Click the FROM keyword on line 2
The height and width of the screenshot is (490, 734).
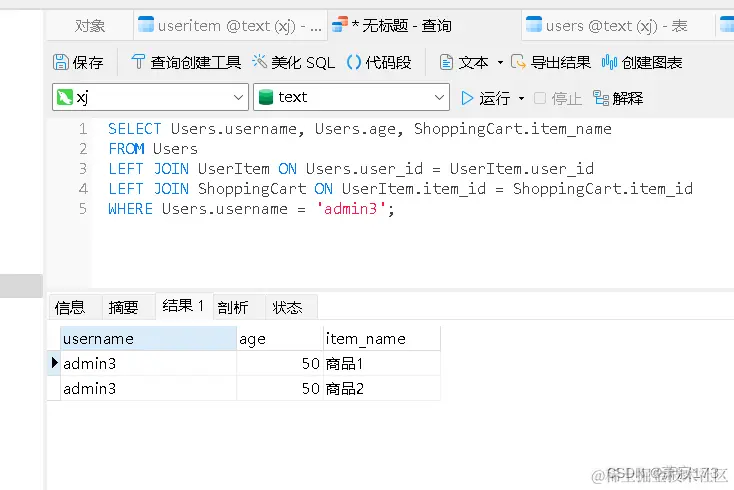[126, 149]
